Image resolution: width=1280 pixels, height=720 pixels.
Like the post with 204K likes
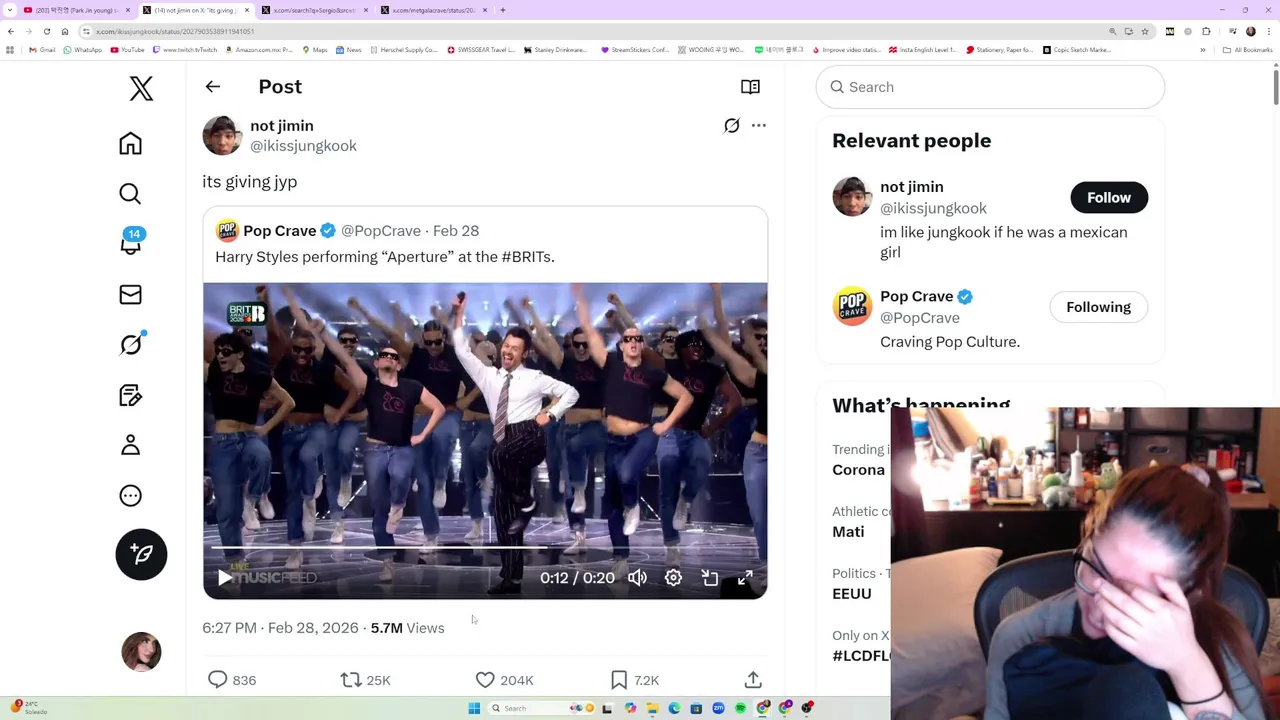tap(504, 680)
